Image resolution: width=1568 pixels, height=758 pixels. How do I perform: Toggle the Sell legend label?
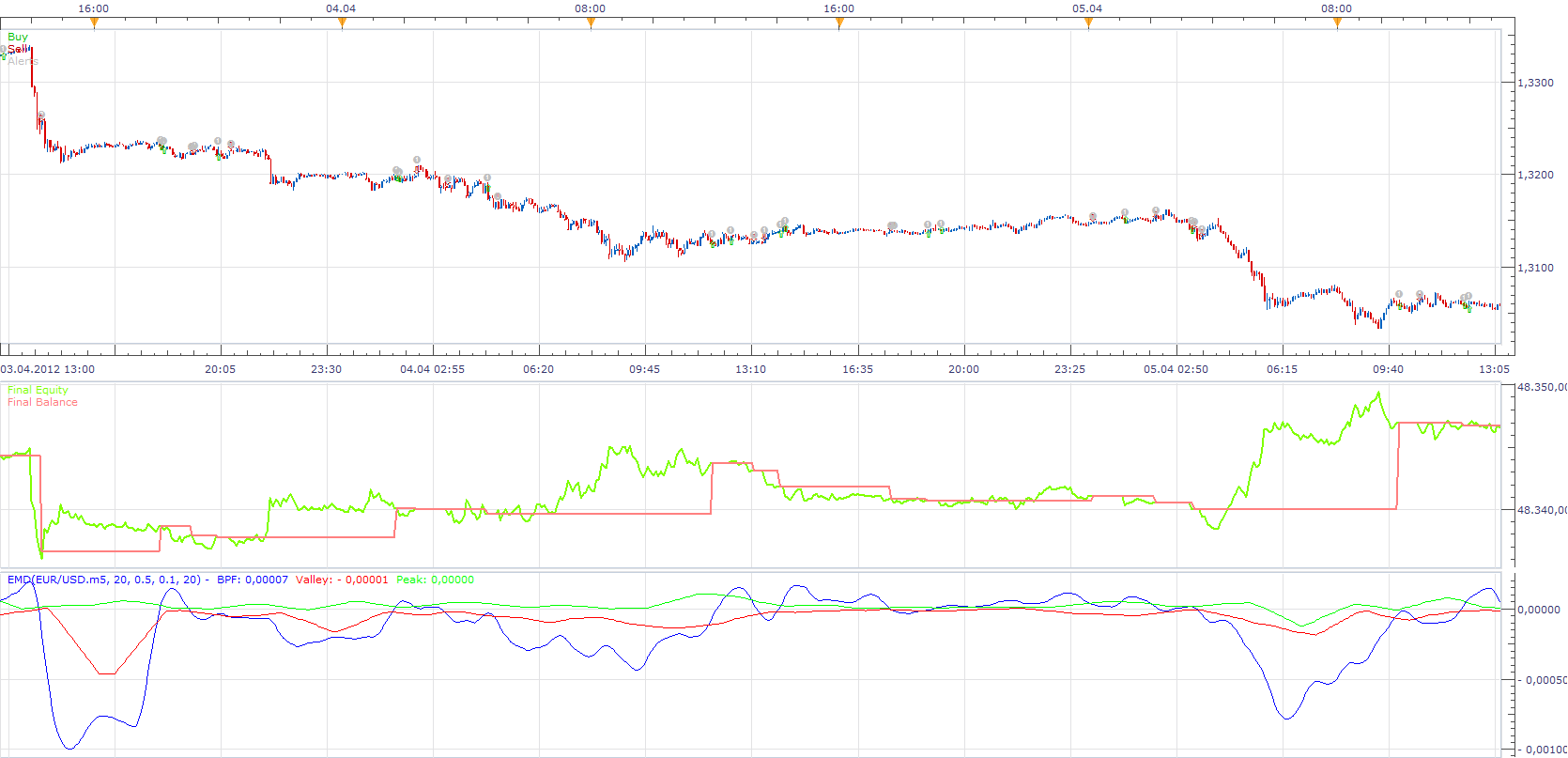click(18, 49)
